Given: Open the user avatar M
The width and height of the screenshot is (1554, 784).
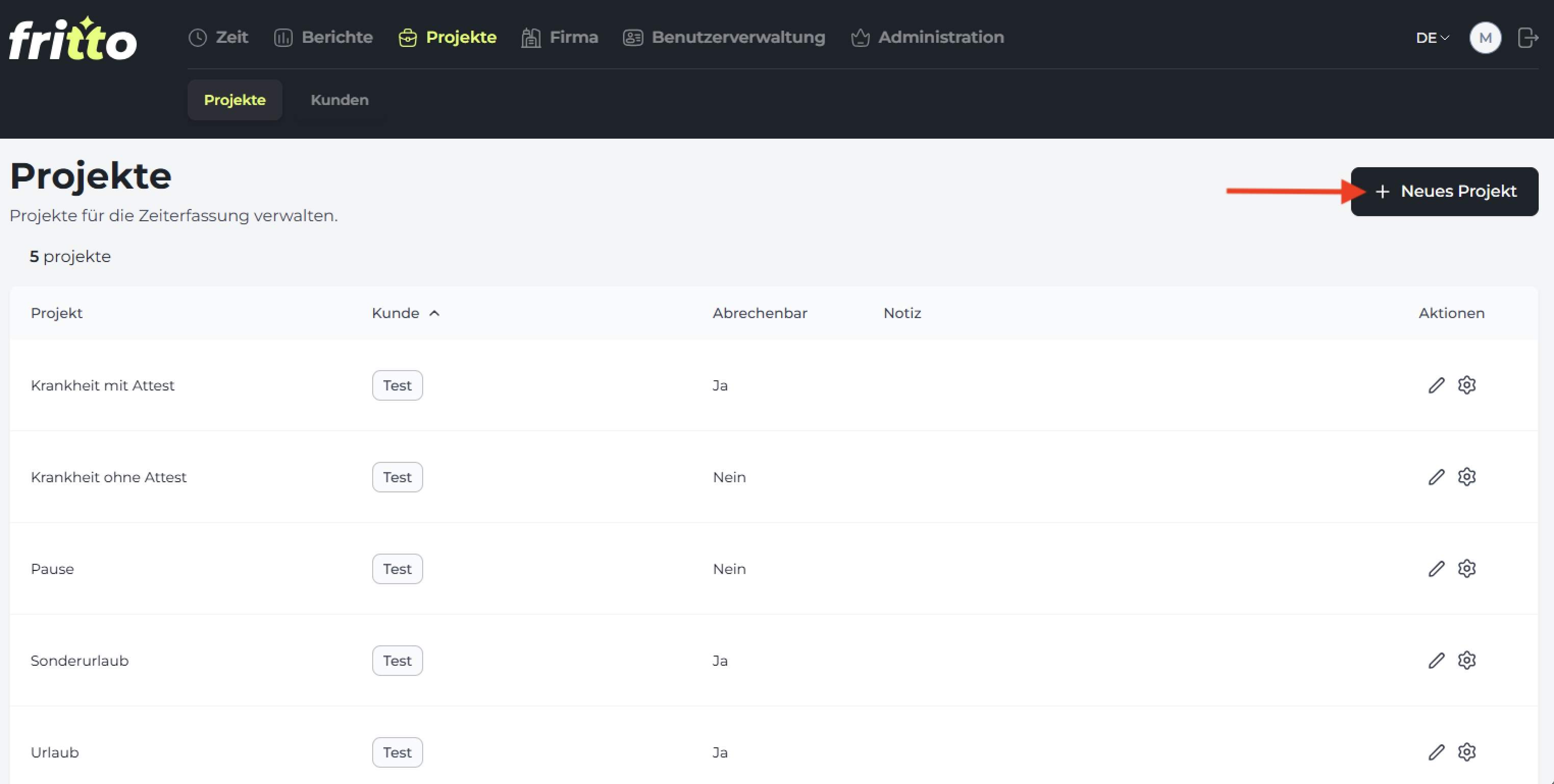Looking at the screenshot, I should click(x=1485, y=38).
